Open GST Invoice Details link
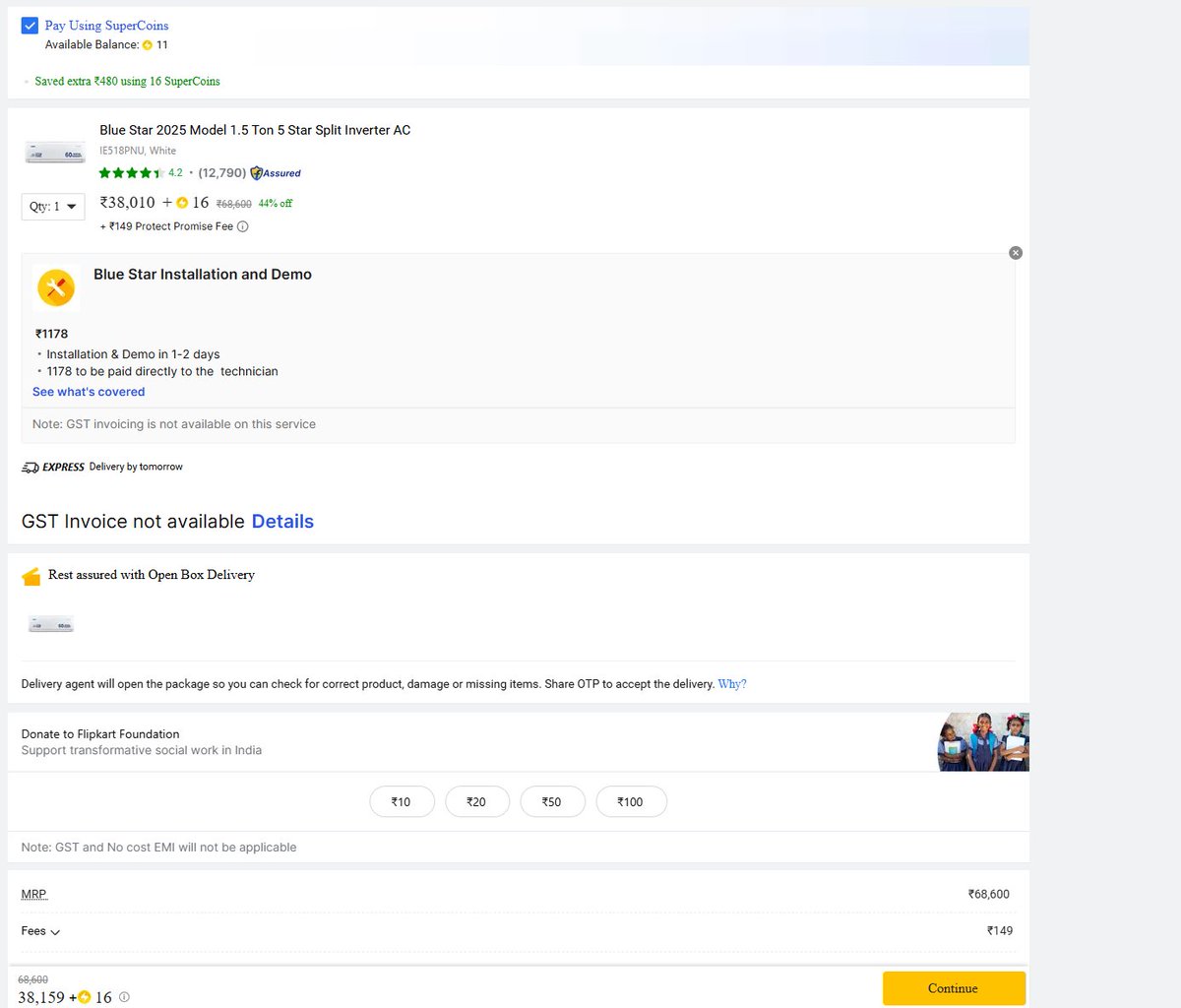Screen dimensions: 1181x1008 282,522
